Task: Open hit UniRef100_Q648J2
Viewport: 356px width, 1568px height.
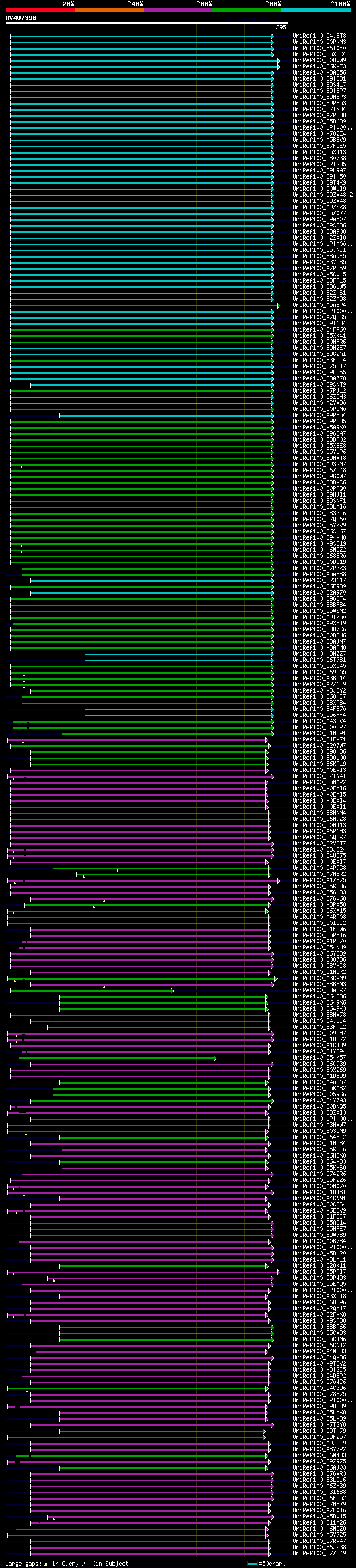Action: pyautogui.click(x=319, y=1137)
